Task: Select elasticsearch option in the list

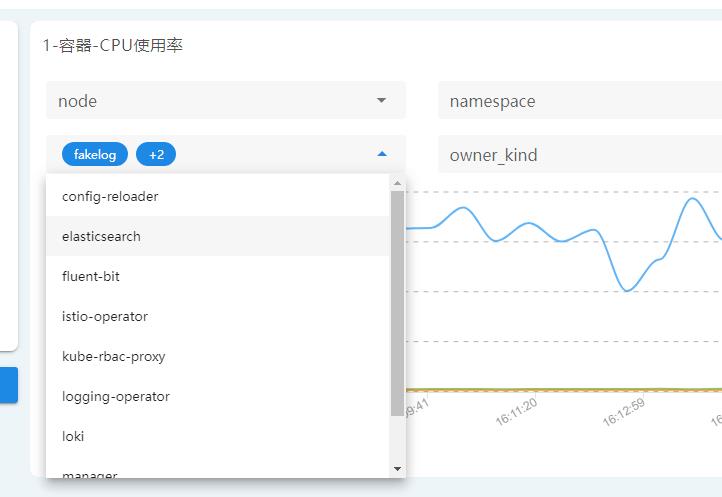Action: pyautogui.click(x=101, y=237)
